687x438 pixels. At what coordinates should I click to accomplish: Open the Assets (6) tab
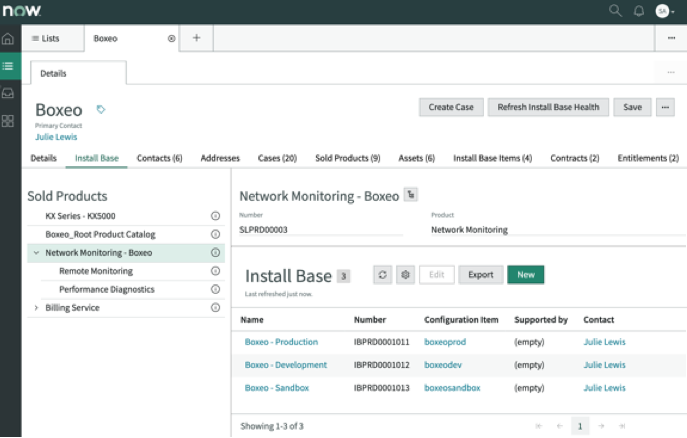pyautogui.click(x=417, y=158)
